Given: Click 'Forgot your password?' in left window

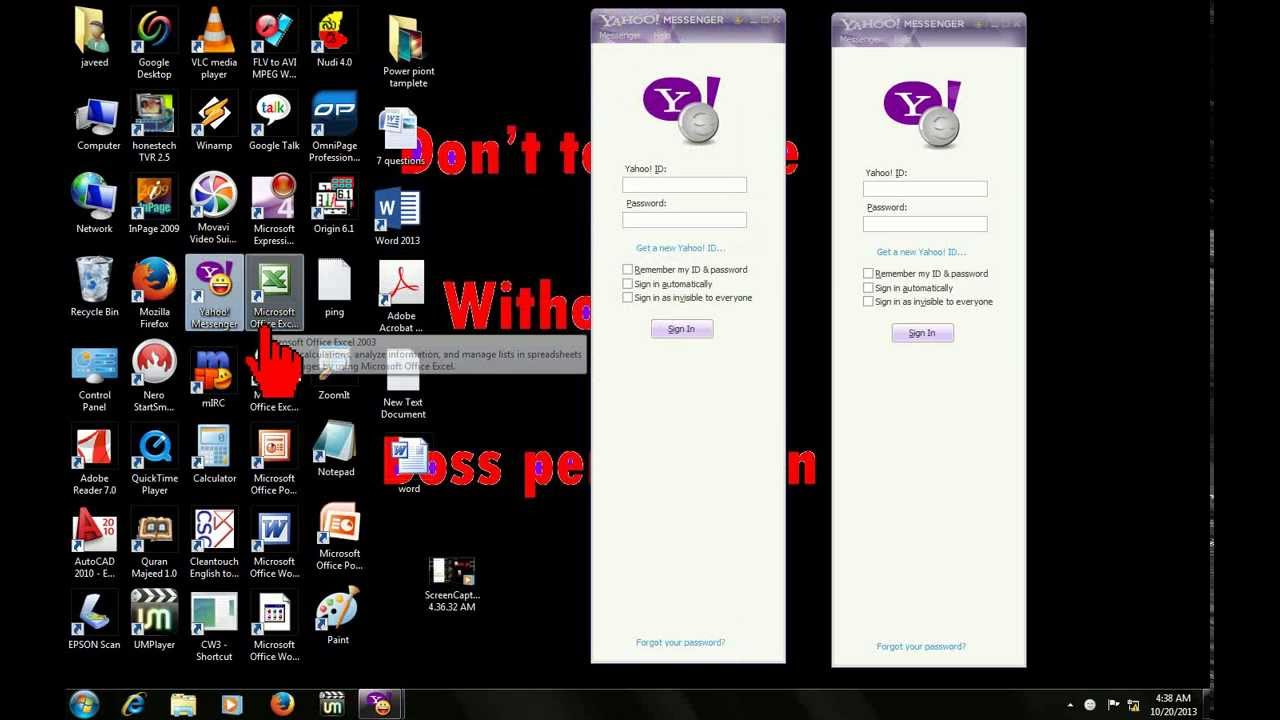Looking at the screenshot, I should click(x=680, y=643).
